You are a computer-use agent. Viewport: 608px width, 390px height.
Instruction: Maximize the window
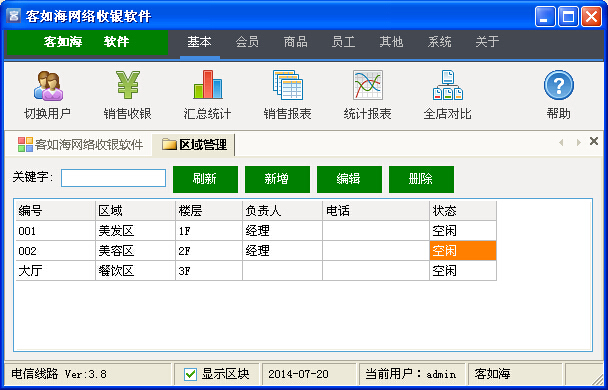(568, 17)
